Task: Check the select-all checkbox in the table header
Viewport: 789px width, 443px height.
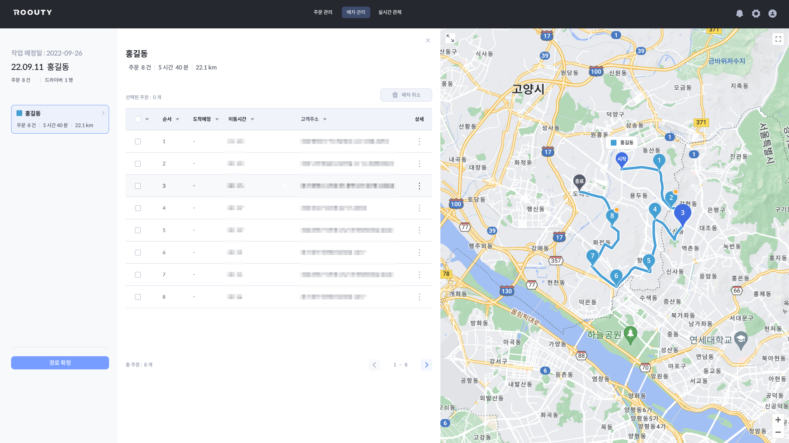Action: (138, 119)
